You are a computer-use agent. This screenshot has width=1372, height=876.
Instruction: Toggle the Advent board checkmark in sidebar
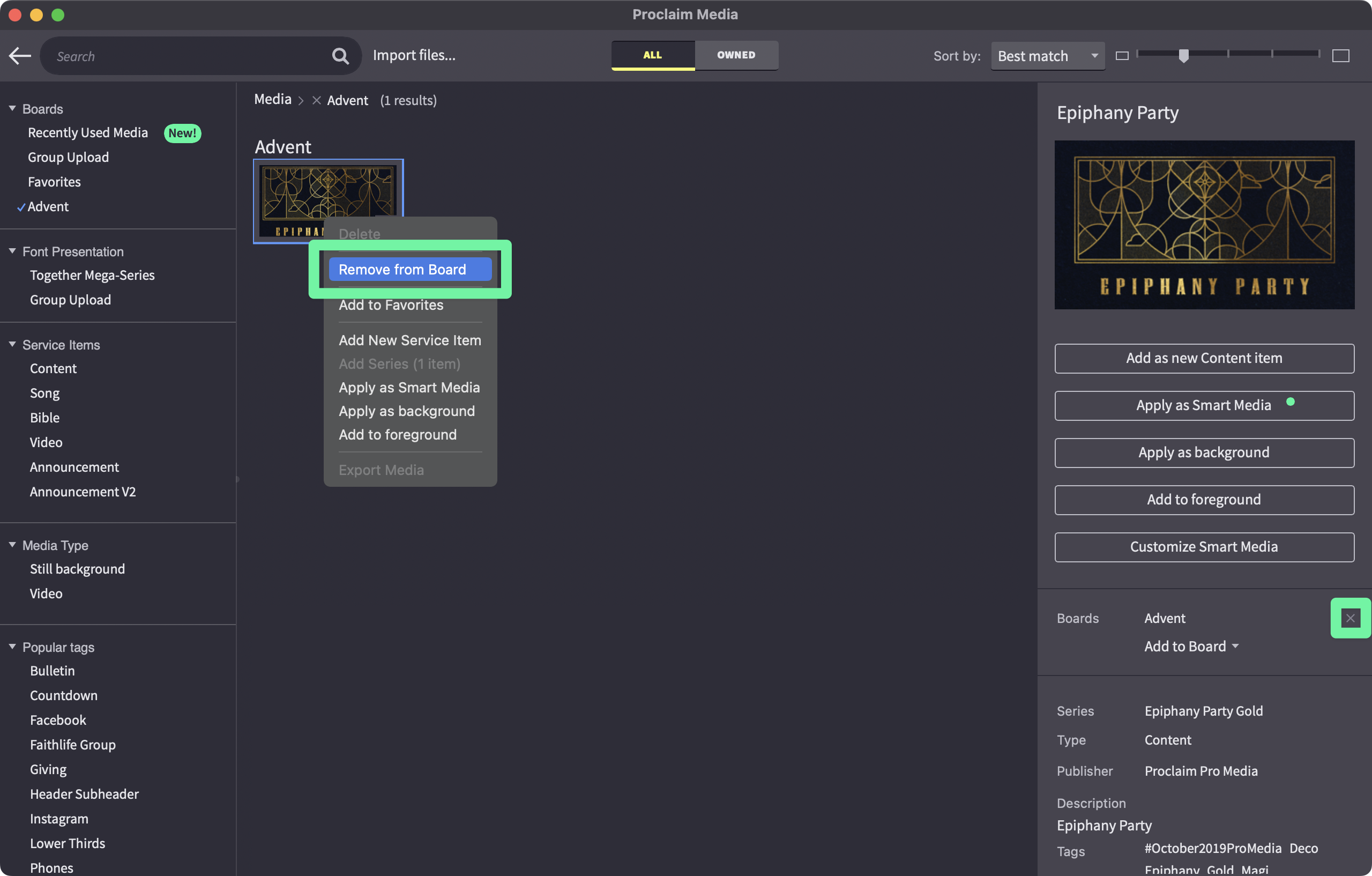[20, 207]
